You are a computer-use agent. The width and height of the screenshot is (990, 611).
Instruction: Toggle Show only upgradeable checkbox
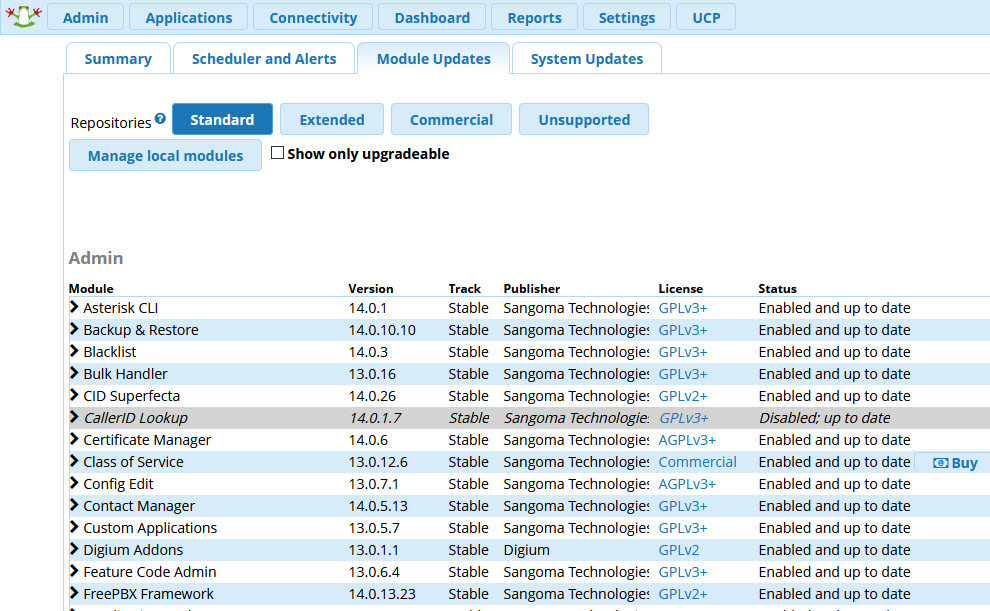(277, 153)
